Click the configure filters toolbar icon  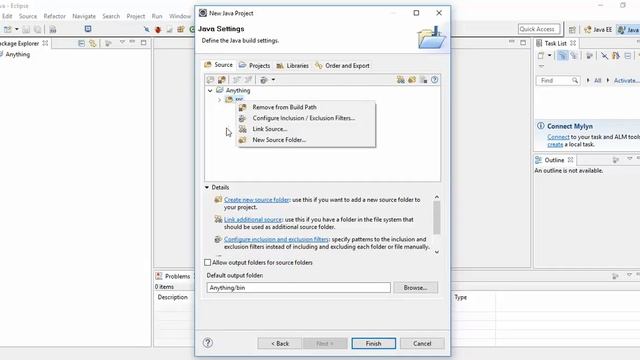point(264,80)
